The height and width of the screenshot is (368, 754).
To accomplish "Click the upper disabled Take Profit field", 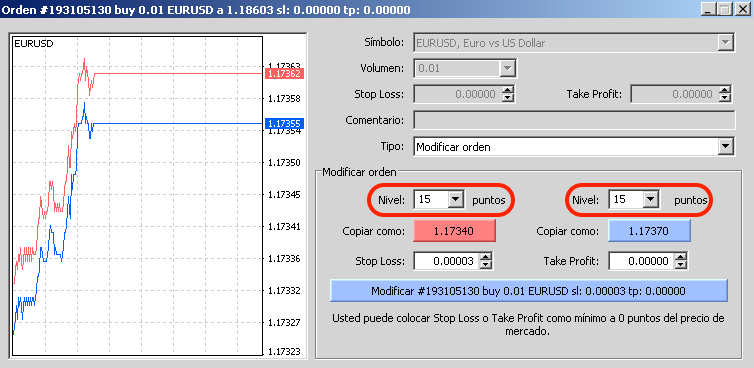I will 674,94.
